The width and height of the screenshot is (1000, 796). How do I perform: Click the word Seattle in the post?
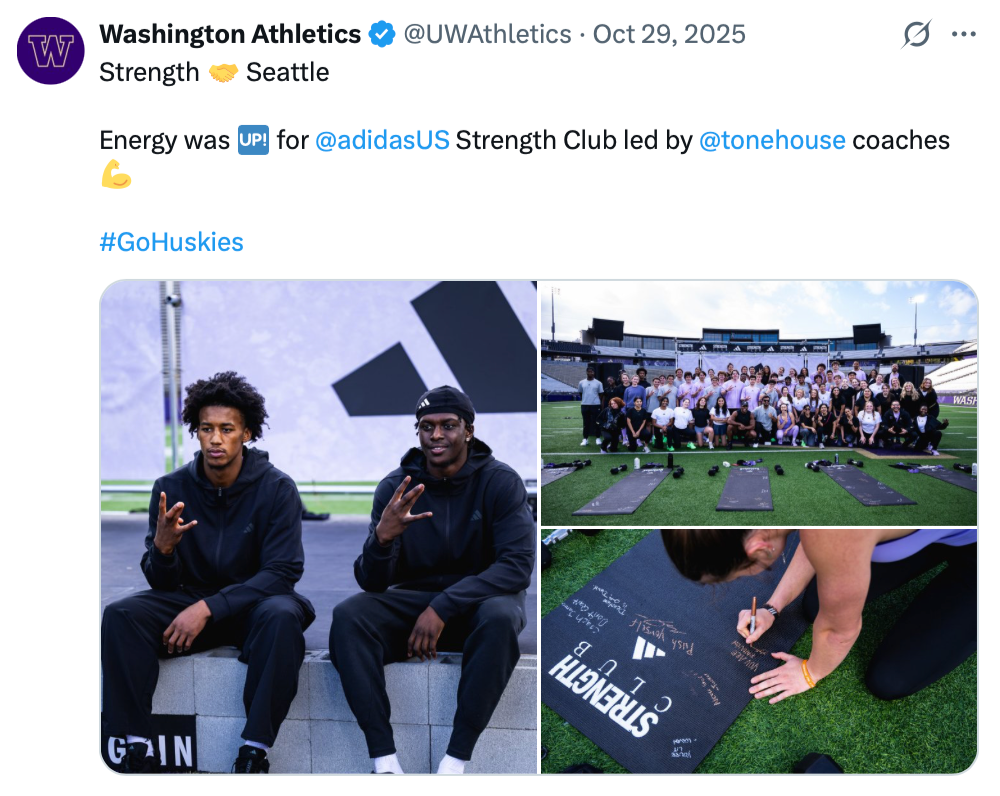coord(288,73)
